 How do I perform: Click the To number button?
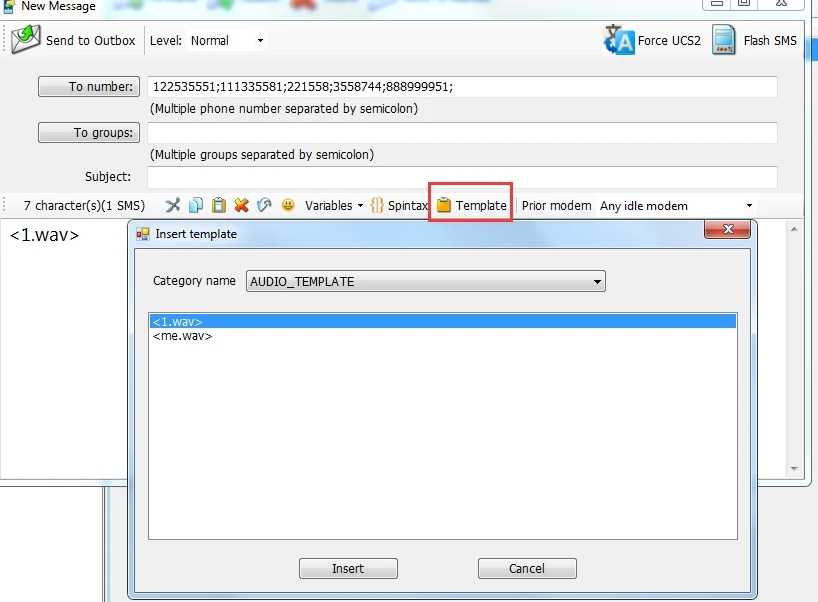[x=89, y=87]
